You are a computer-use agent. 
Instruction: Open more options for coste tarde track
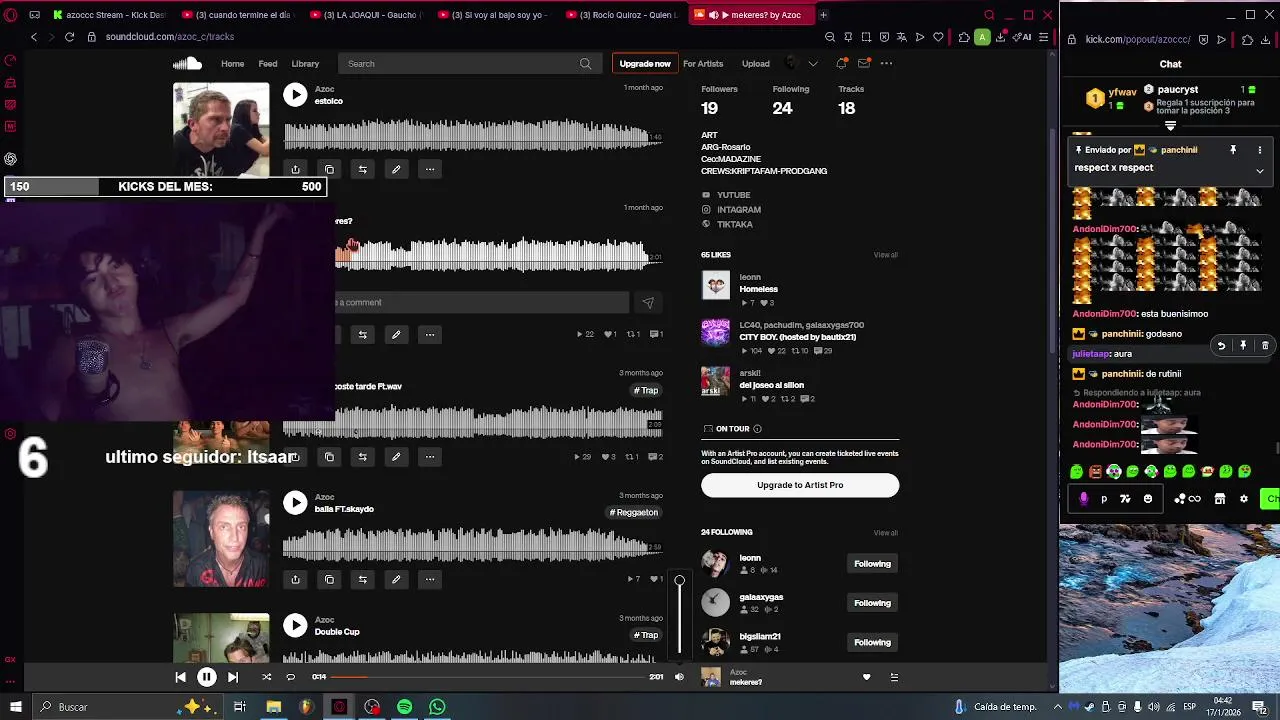point(430,457)
